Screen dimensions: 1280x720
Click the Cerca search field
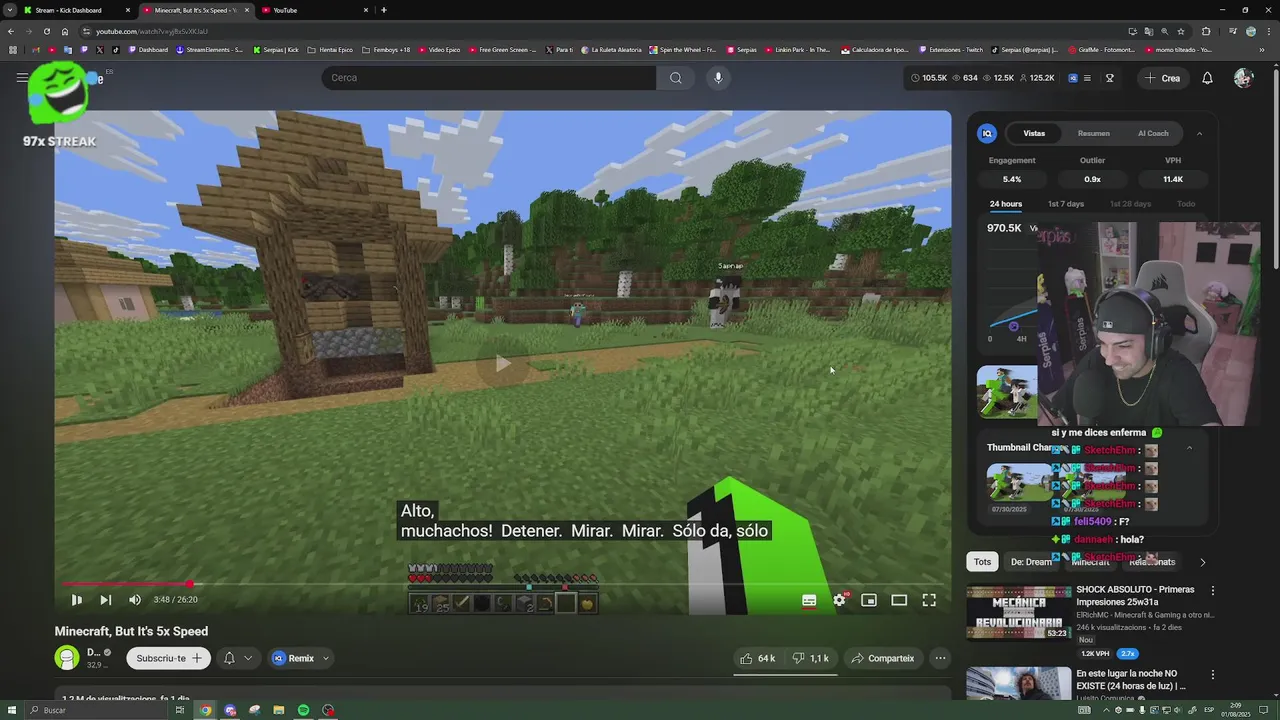(x=489, y=78)
